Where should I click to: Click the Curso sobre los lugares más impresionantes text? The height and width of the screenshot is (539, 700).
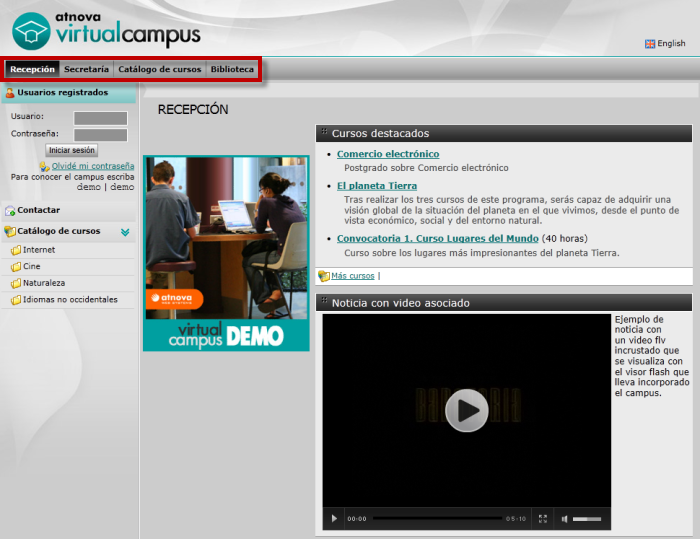482,253
